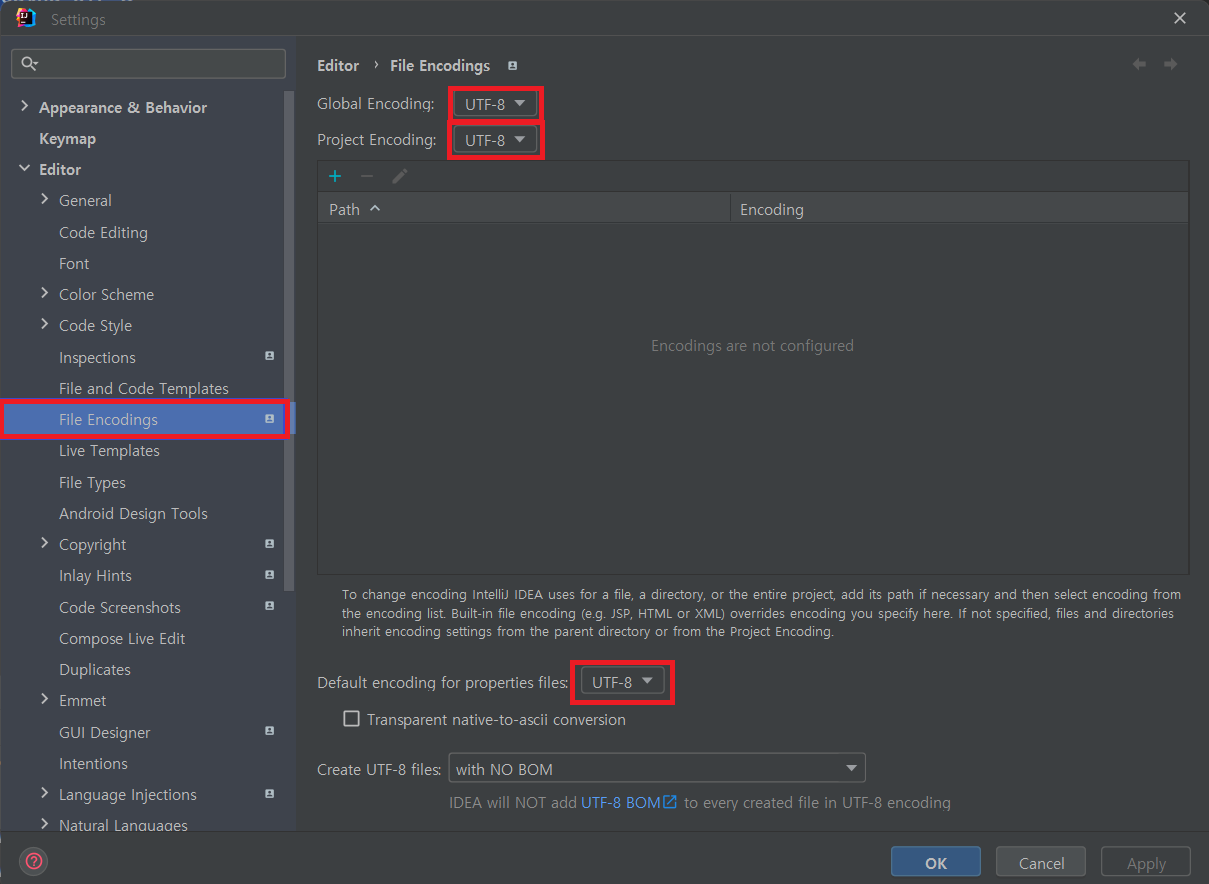Click the forward navigation arrow

coord(1170,64)
